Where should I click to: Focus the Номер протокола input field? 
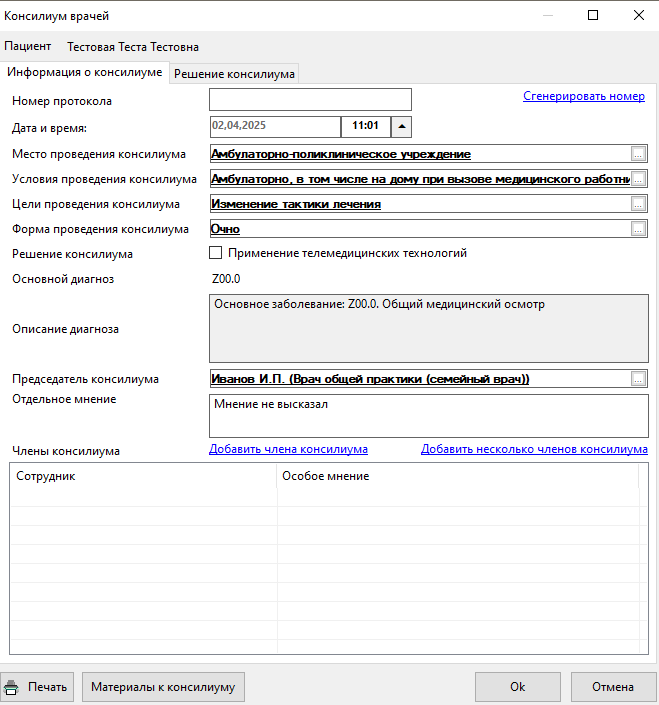310,99
